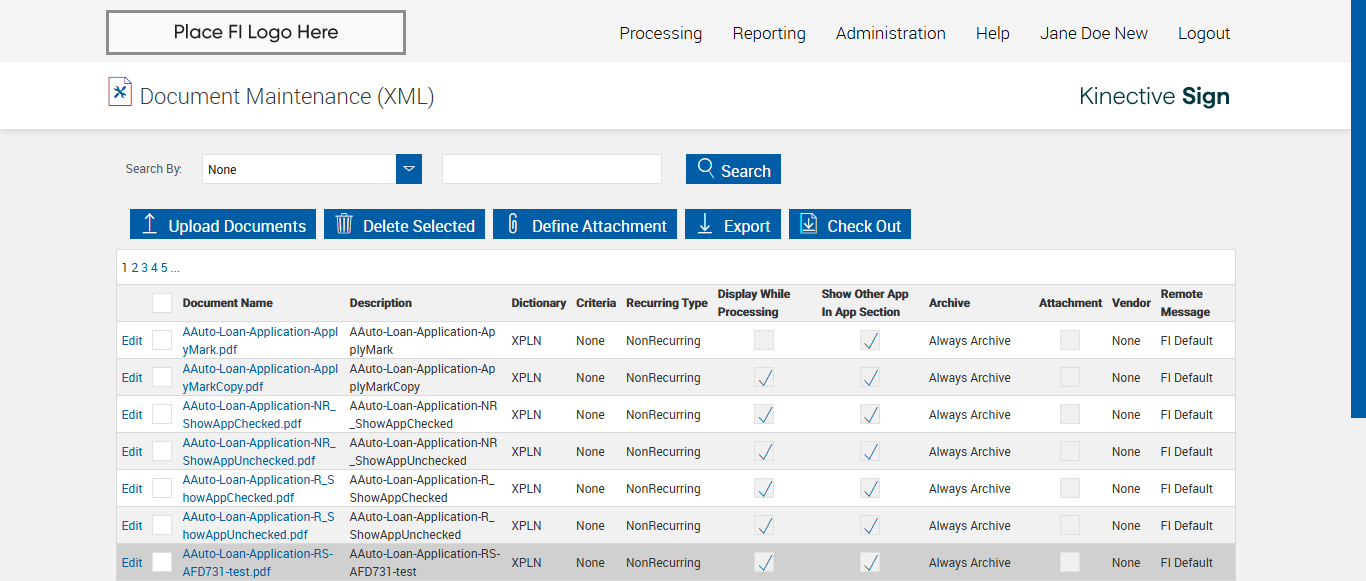Click the paperclip icon for Define Attachment
This screenshot has height=581, width=1366.
coord(513,224)
